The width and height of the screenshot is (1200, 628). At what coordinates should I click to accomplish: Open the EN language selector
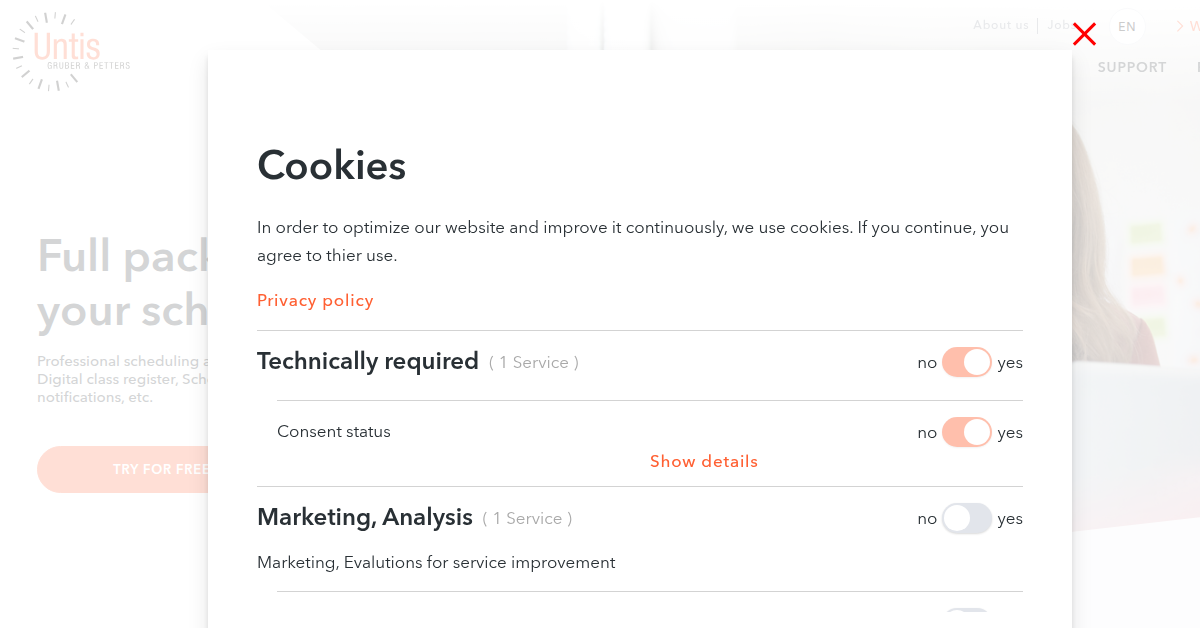[x=1127, y=27]
